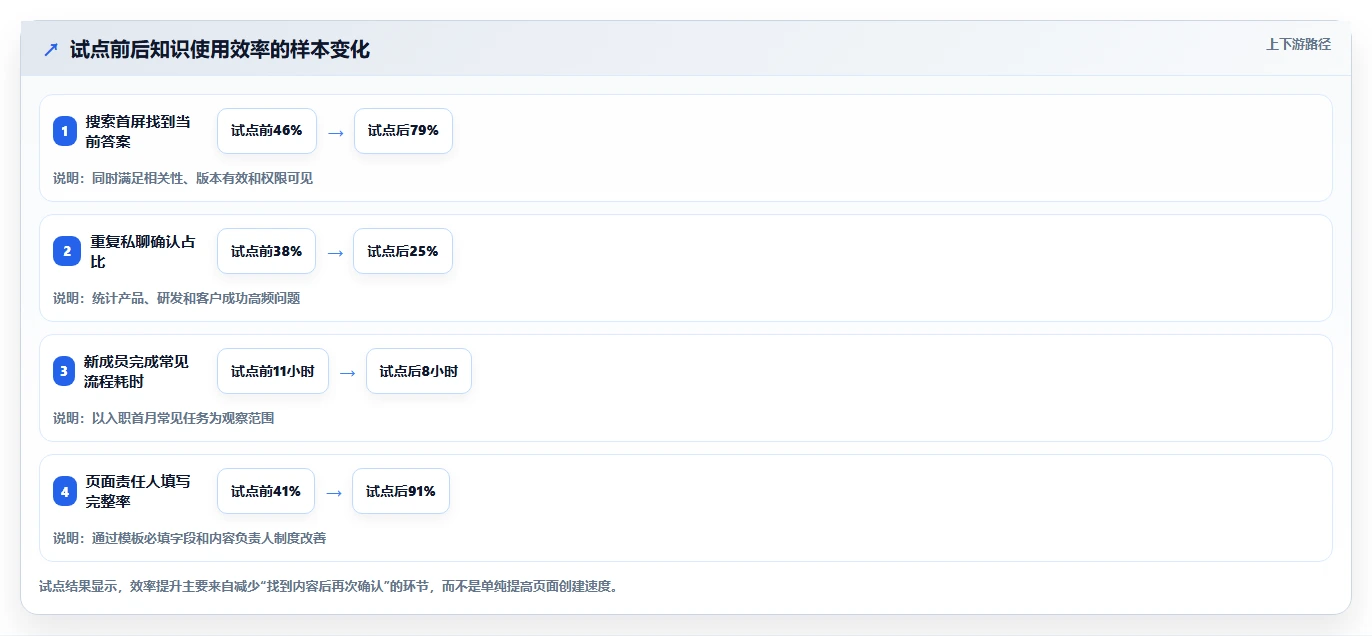The height and width of the screenshot is (636, 1372).
Task: Click the number 3 badge
Action: (x=65, y=371)
